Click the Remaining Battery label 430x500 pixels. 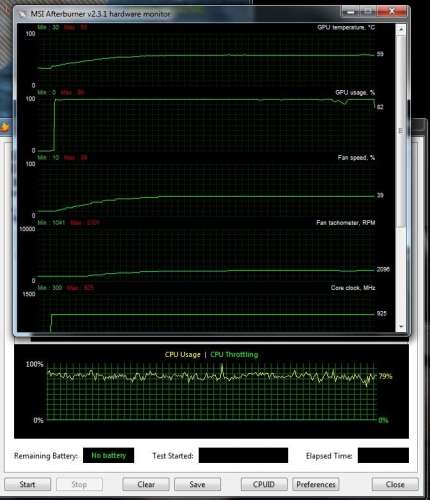click(x=46, y=456)
